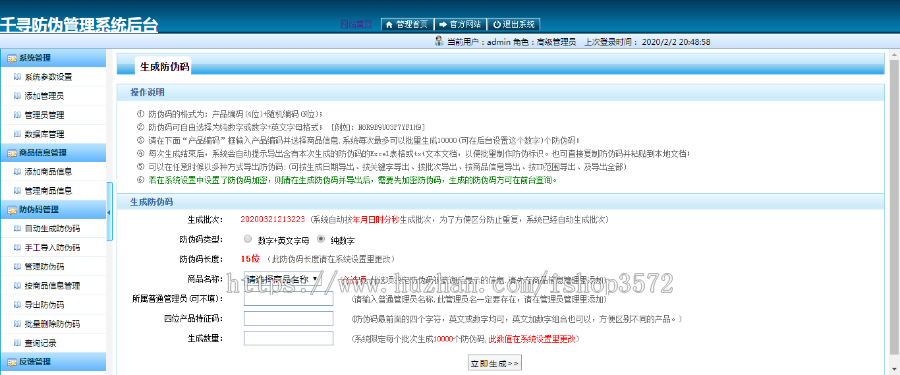Focus the 所属普通管理员 input field
Screen dimensions: 900x375
point(289,299)
